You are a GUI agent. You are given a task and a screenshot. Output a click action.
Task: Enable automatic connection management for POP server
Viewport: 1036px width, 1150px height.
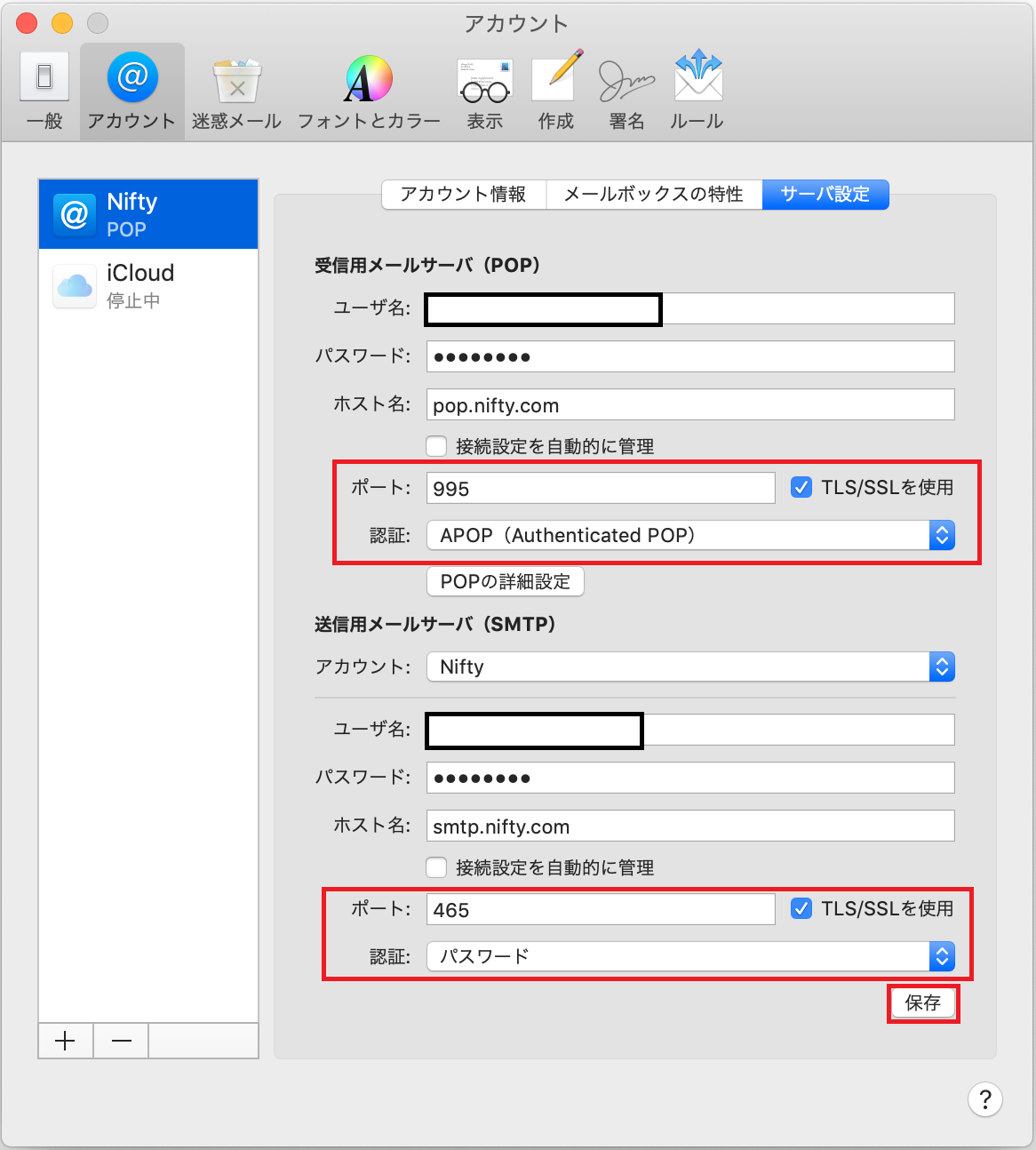point(436,446)
